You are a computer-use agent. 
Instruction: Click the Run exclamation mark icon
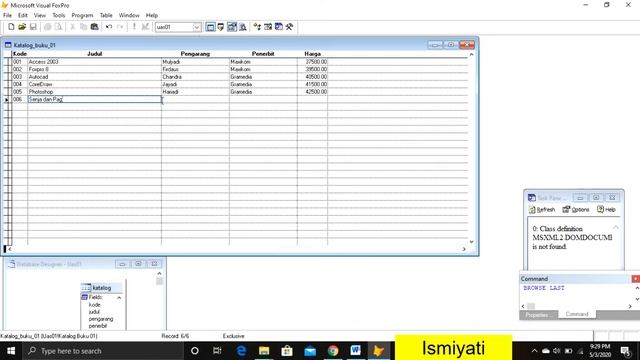(134, 27)
